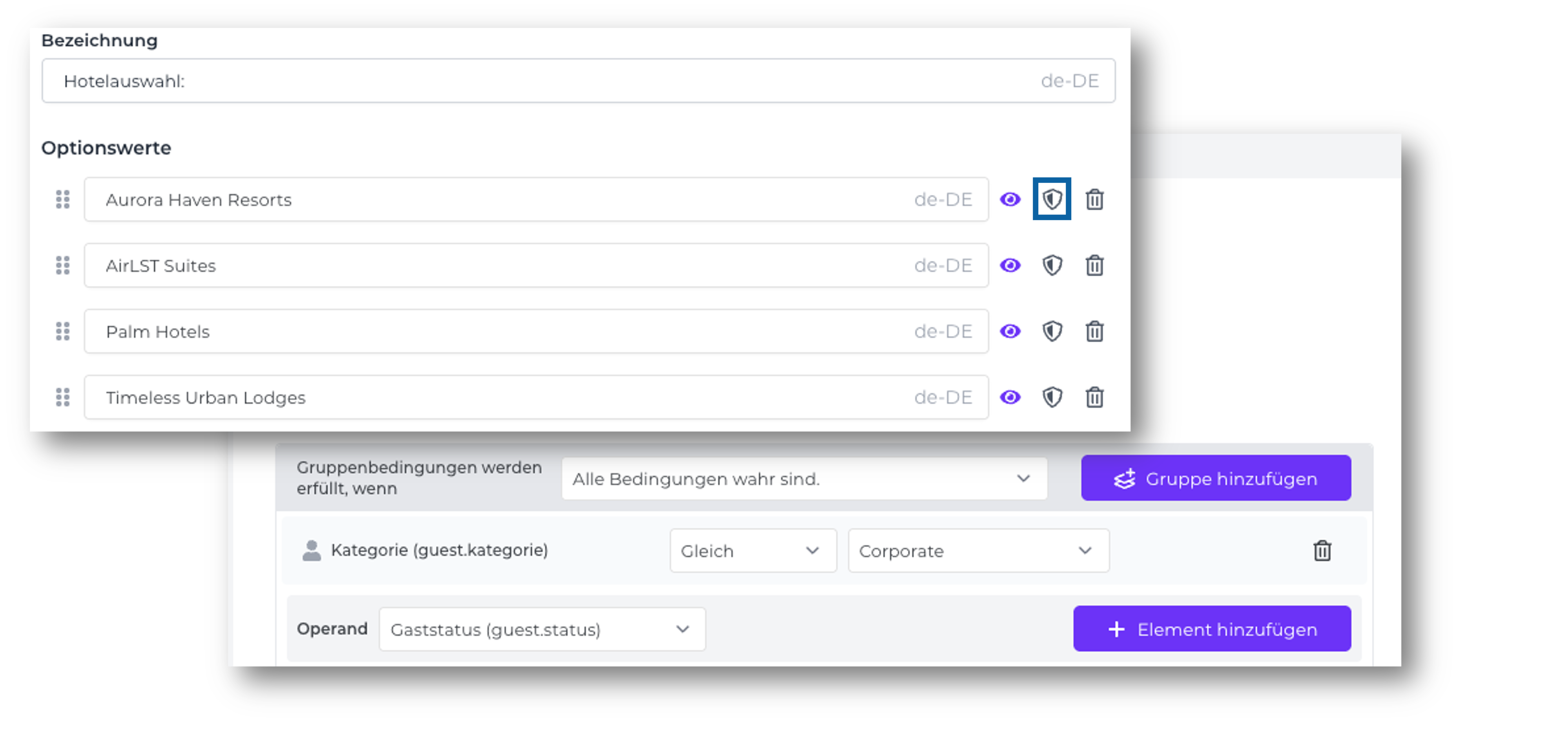Click the Gruppe hinzufügen button
The height and width of the screenshot is (744, 1568).
pyautogui.click(x=1216, y=478)
